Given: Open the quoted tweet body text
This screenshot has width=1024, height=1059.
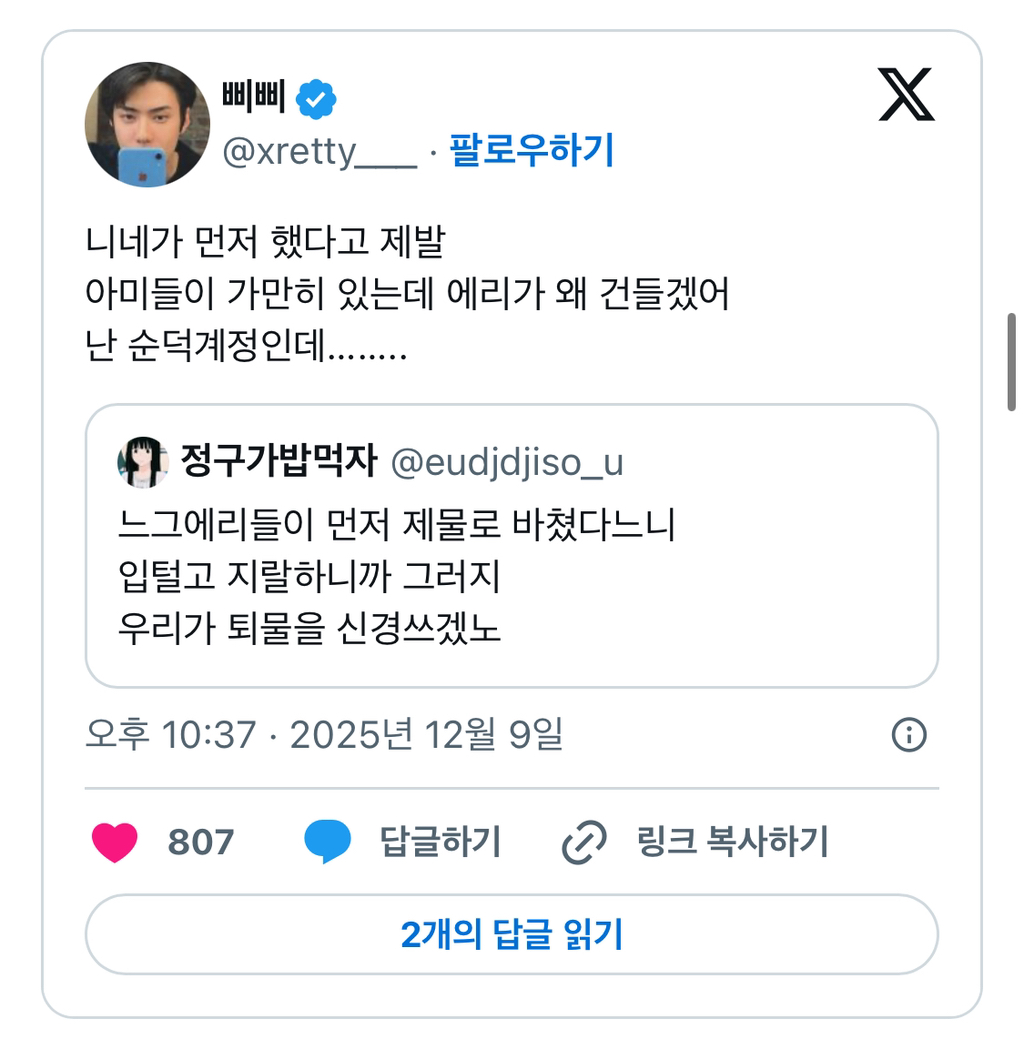Looking at the screenshot, I should click(x=396, y=576).
